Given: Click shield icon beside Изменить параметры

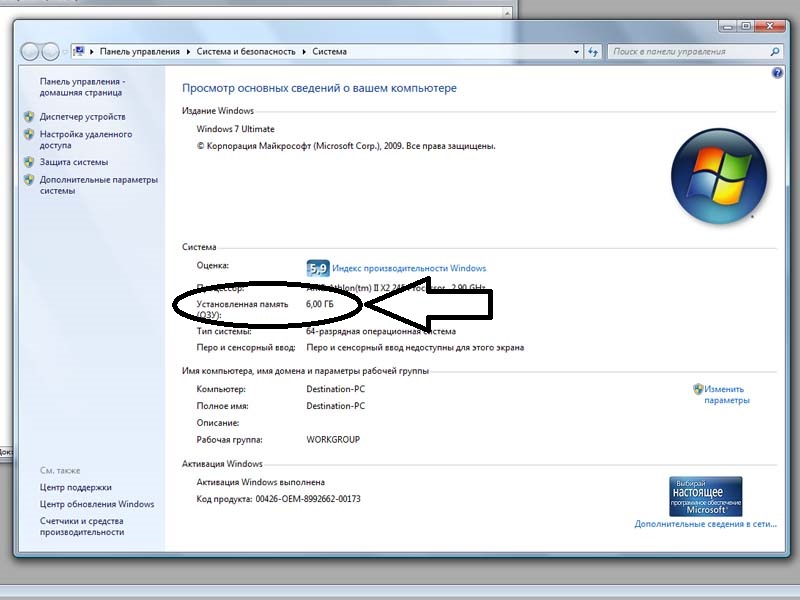Looking at the screenshot, I should pos(698,389).
